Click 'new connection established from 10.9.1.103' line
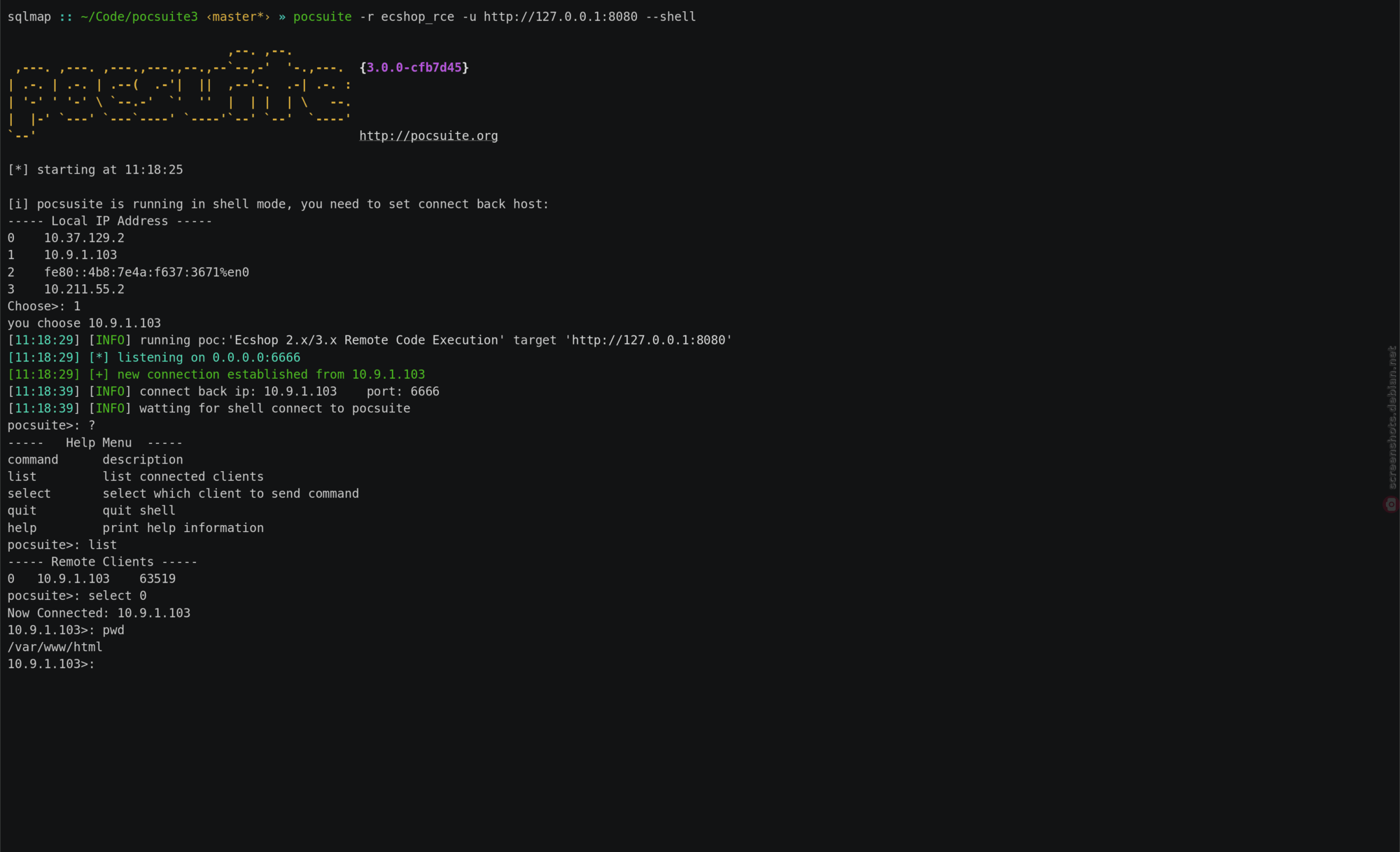 (x=216, y=375)
